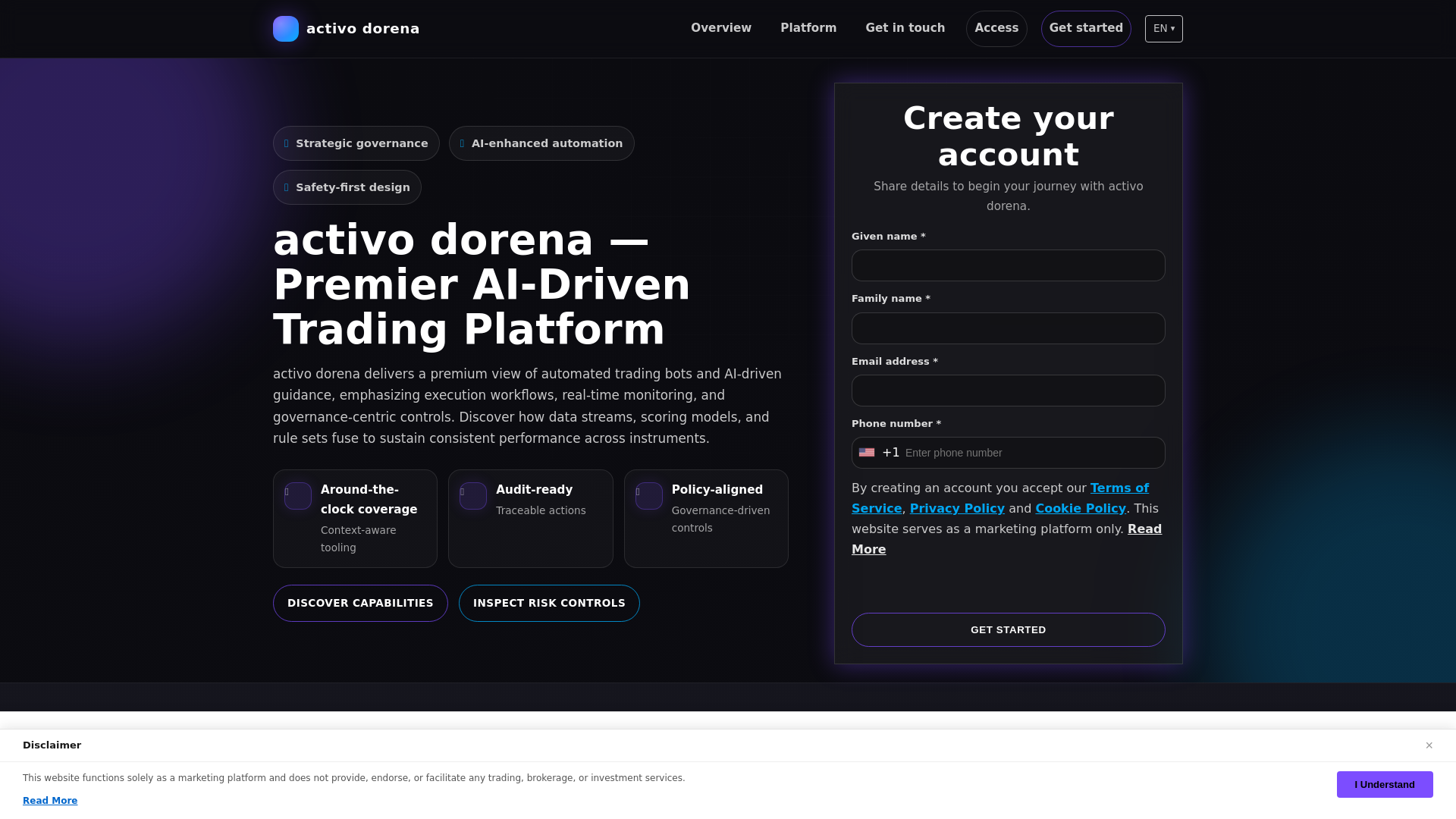
Task: Click the activo dorena logo icon
Action: click(286, 29)
